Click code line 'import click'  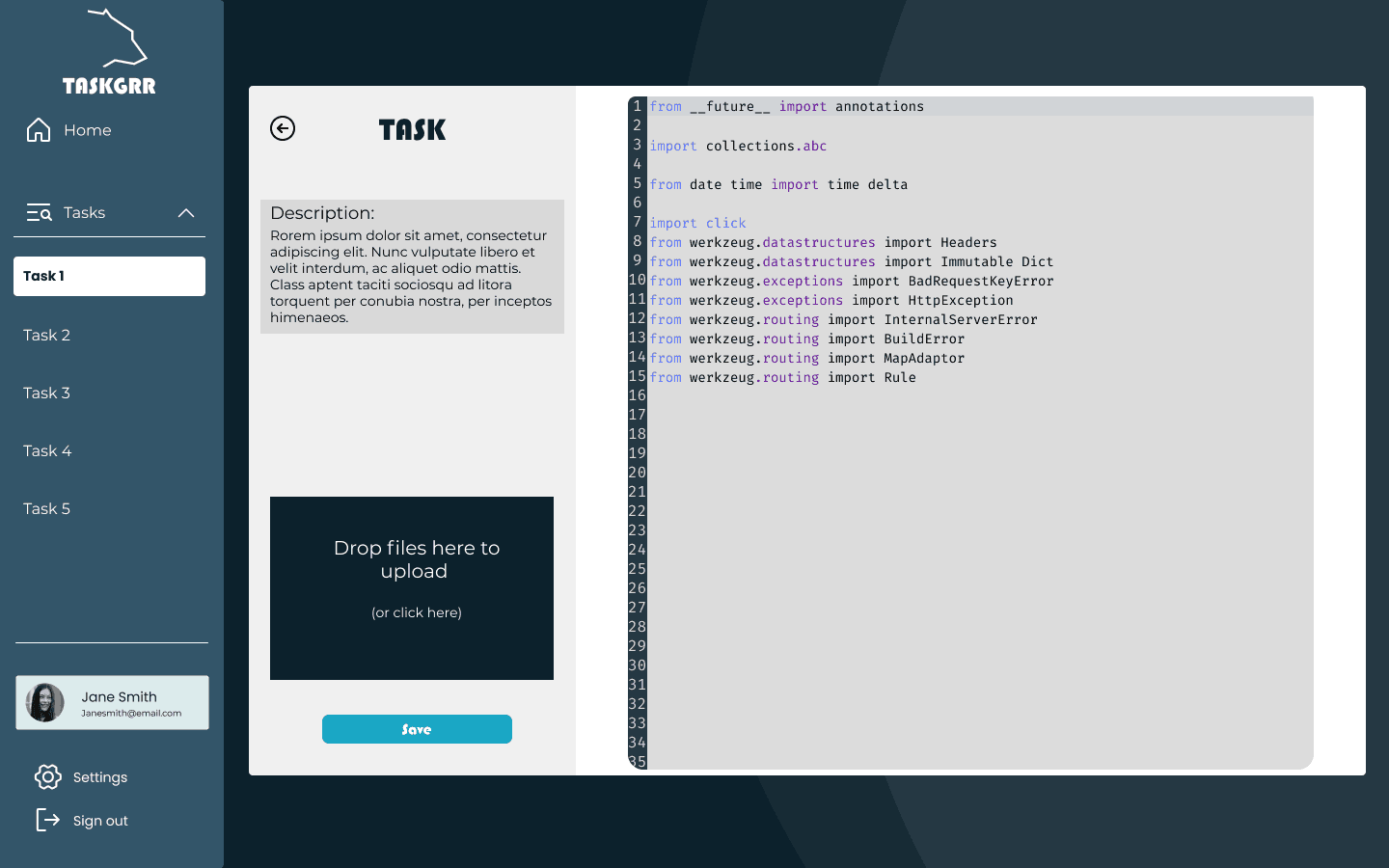click(698, 223)
